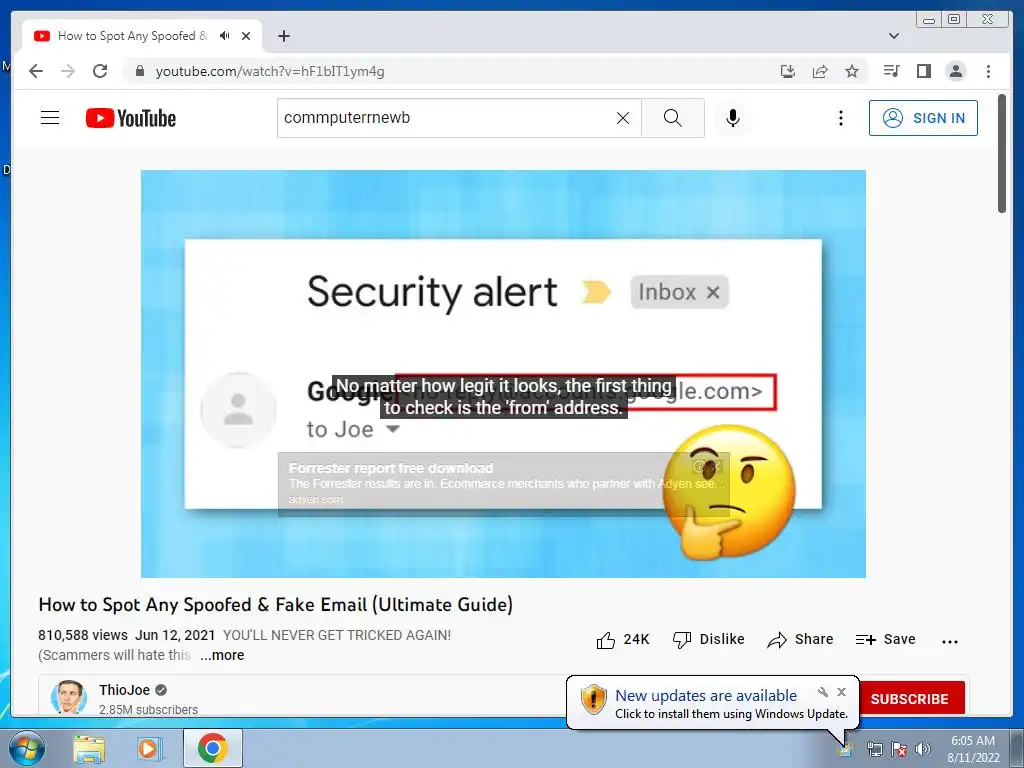The image size is (1024, 768).
Task: Toggle Chrome side panel
Action: (x=923, y=71)
